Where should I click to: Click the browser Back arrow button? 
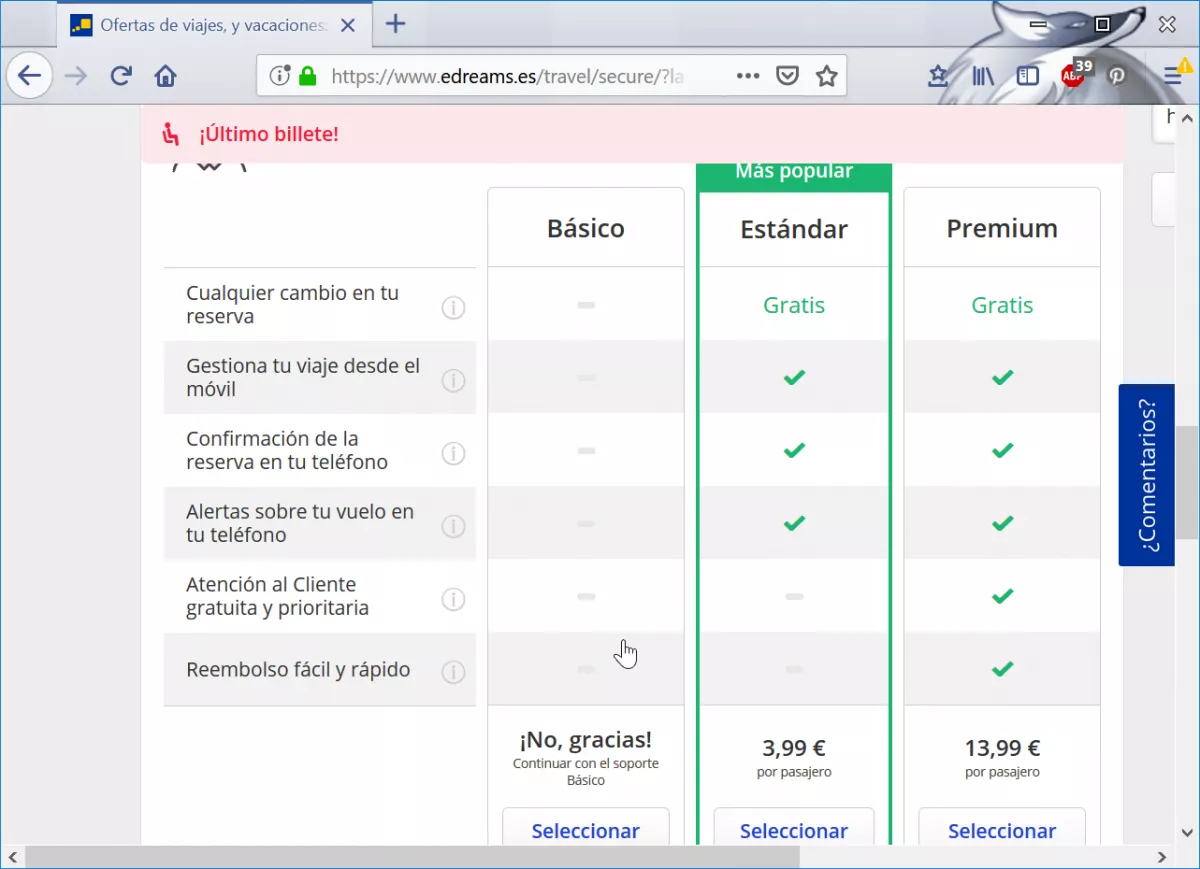[x=30, y=76]
